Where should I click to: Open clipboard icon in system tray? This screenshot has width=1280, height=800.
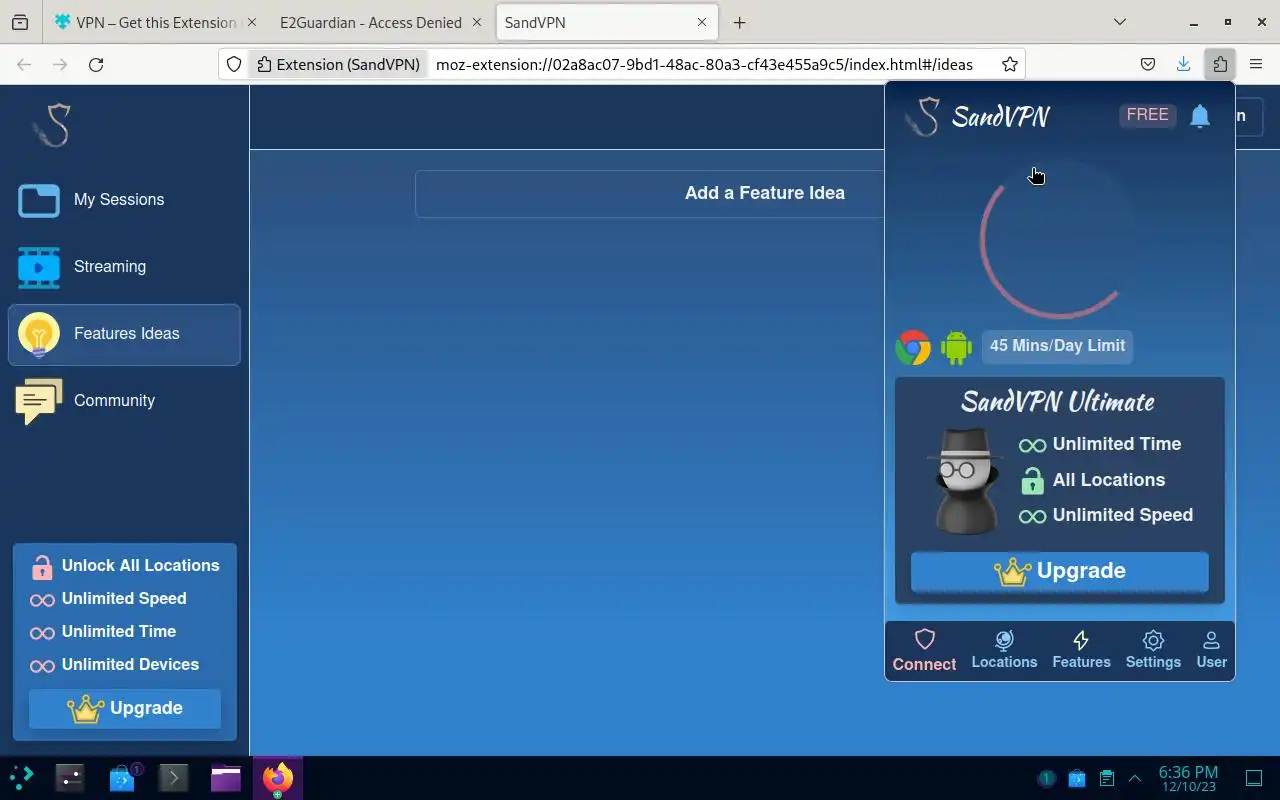click(1106, 778)
